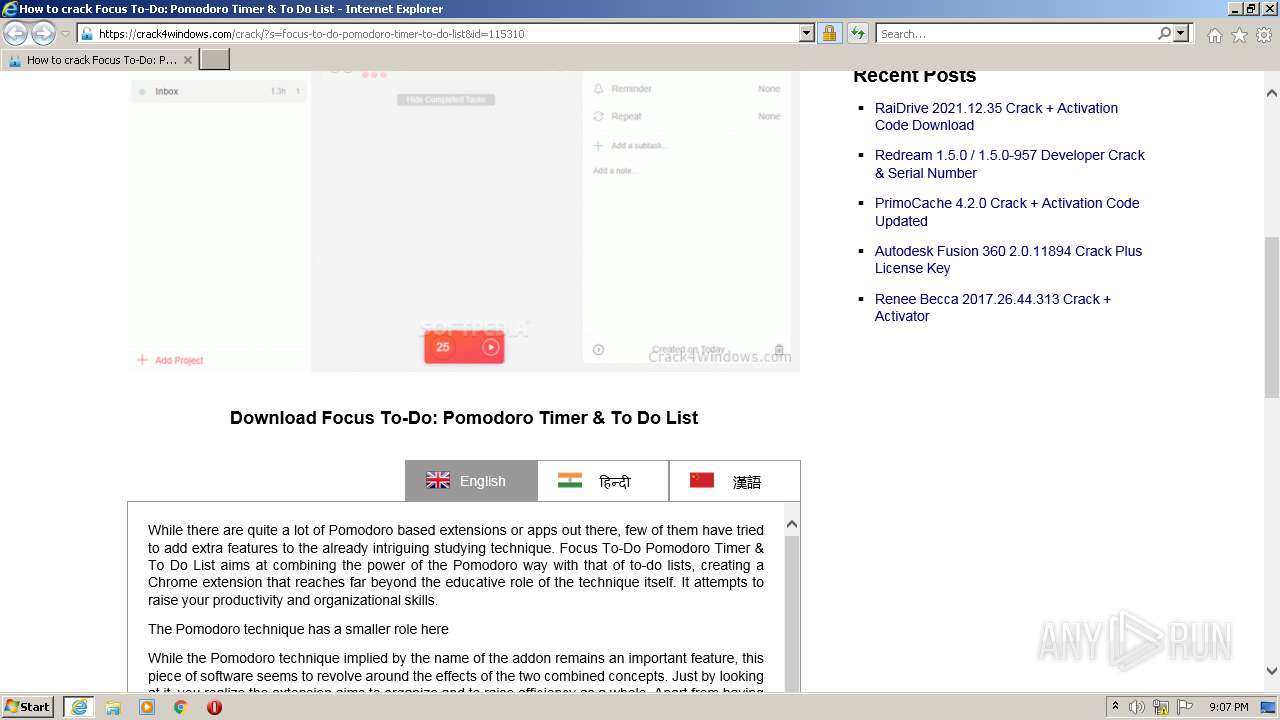The image size is (1280, 720).
Task: Open recent pages dropdown beside Forward button
Action: click(65, 34)
